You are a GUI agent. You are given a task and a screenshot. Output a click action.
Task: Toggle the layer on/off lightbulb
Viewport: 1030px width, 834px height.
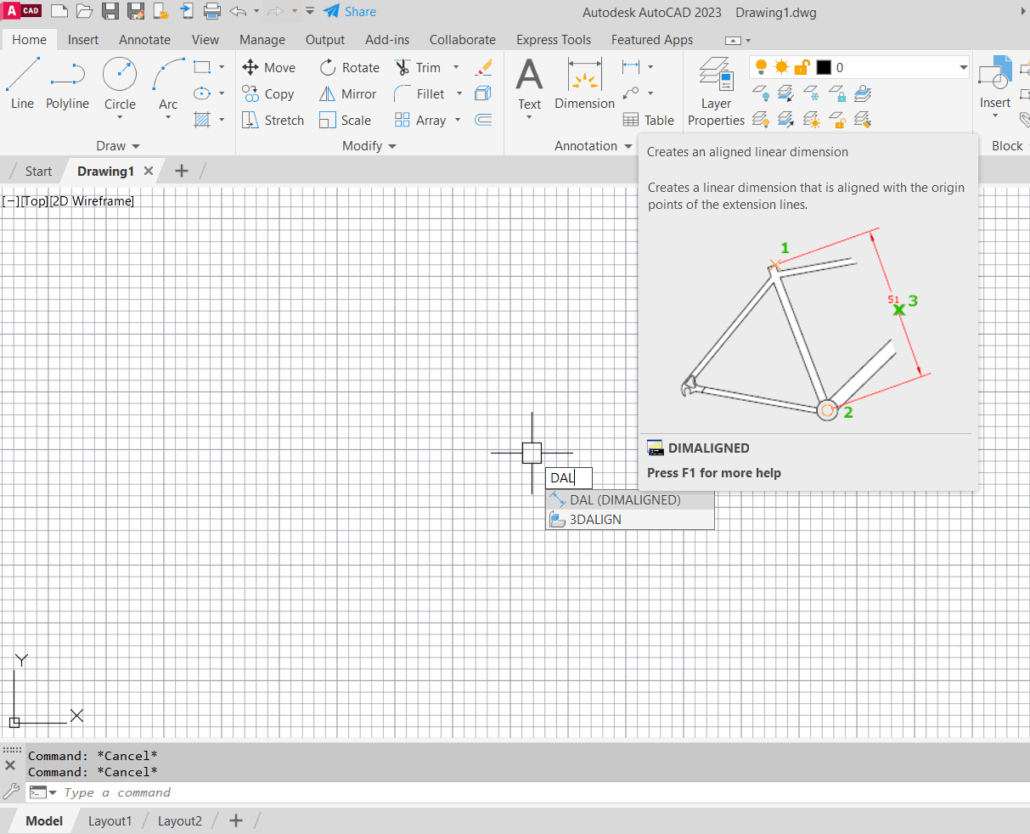[x=761, y=67]
